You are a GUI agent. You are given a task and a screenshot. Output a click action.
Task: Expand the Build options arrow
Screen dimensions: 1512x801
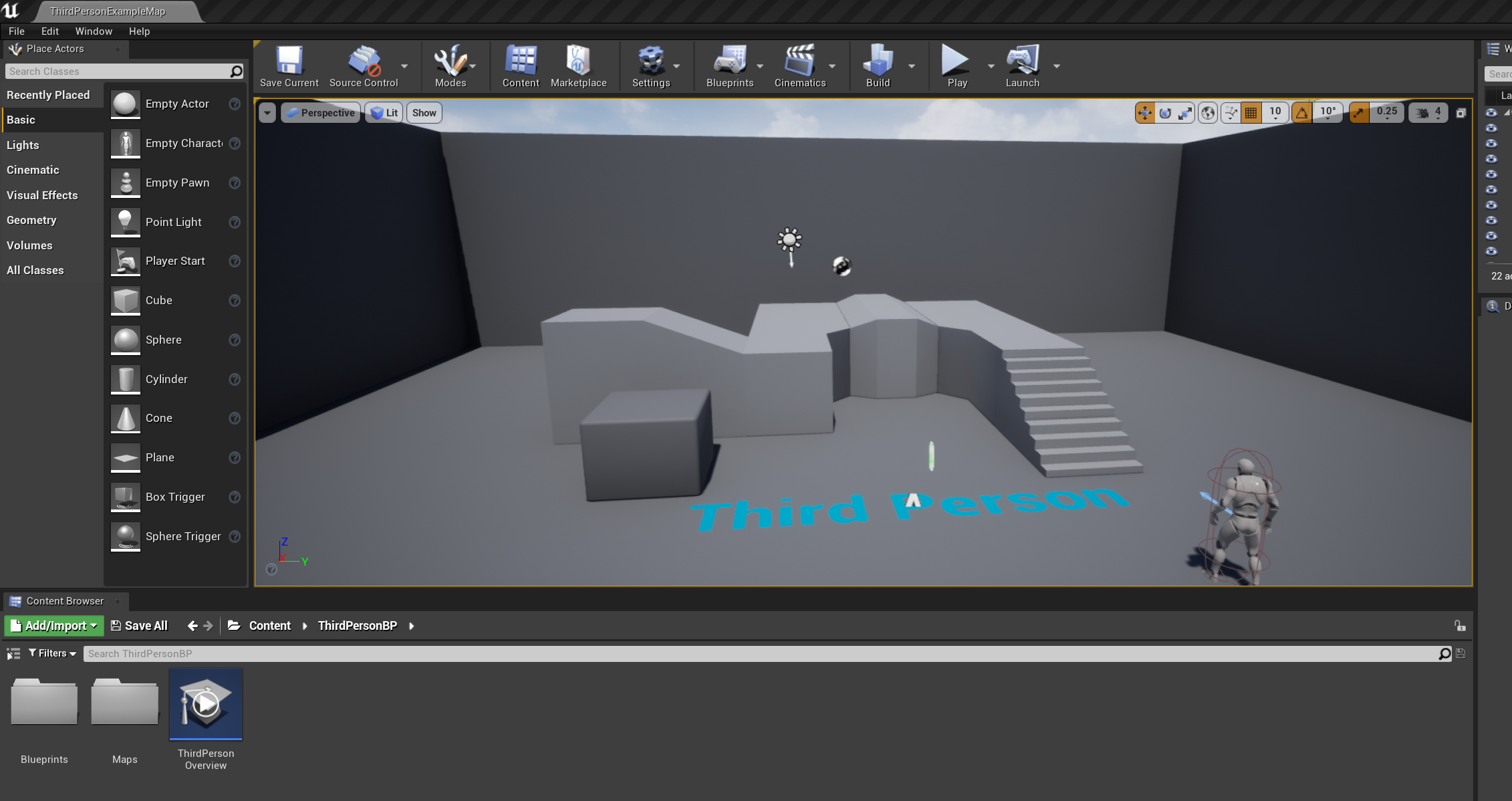point(911,66)
